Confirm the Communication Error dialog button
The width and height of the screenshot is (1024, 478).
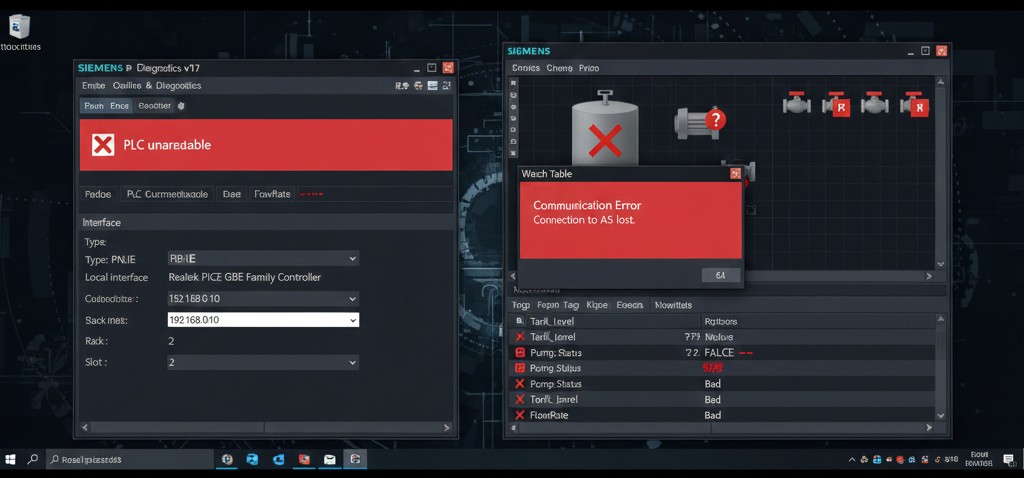[720, 276]
